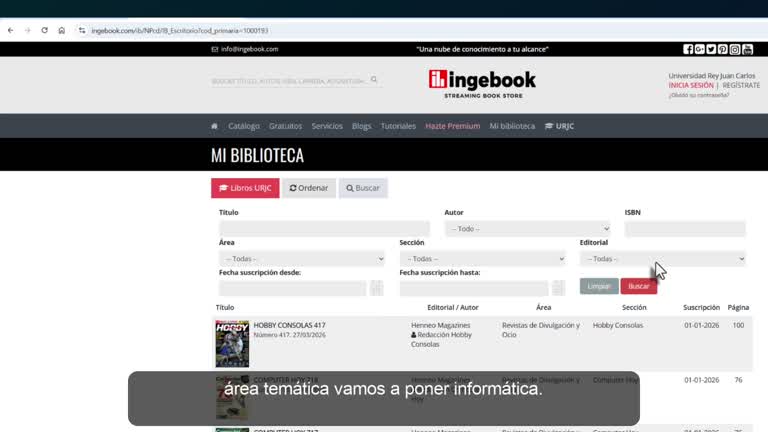Click Hazte Premium in the nav bar
The image size is (768, 432).
click(x=453, y=126)
